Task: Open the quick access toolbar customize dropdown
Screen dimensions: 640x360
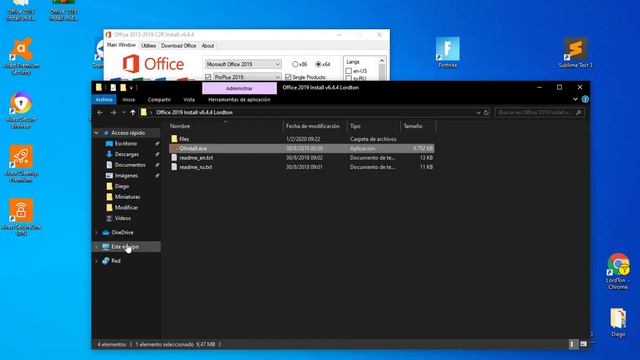Action: [131, 87]
